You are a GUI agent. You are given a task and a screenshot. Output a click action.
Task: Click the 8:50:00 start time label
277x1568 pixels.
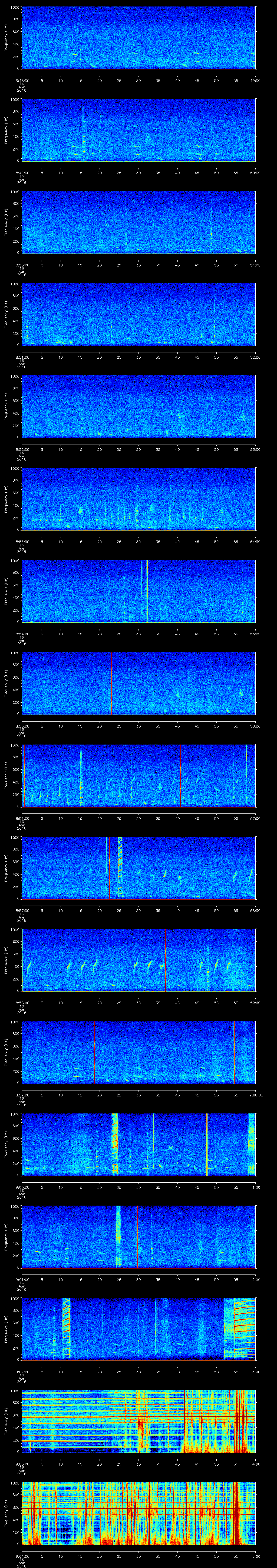22,265
